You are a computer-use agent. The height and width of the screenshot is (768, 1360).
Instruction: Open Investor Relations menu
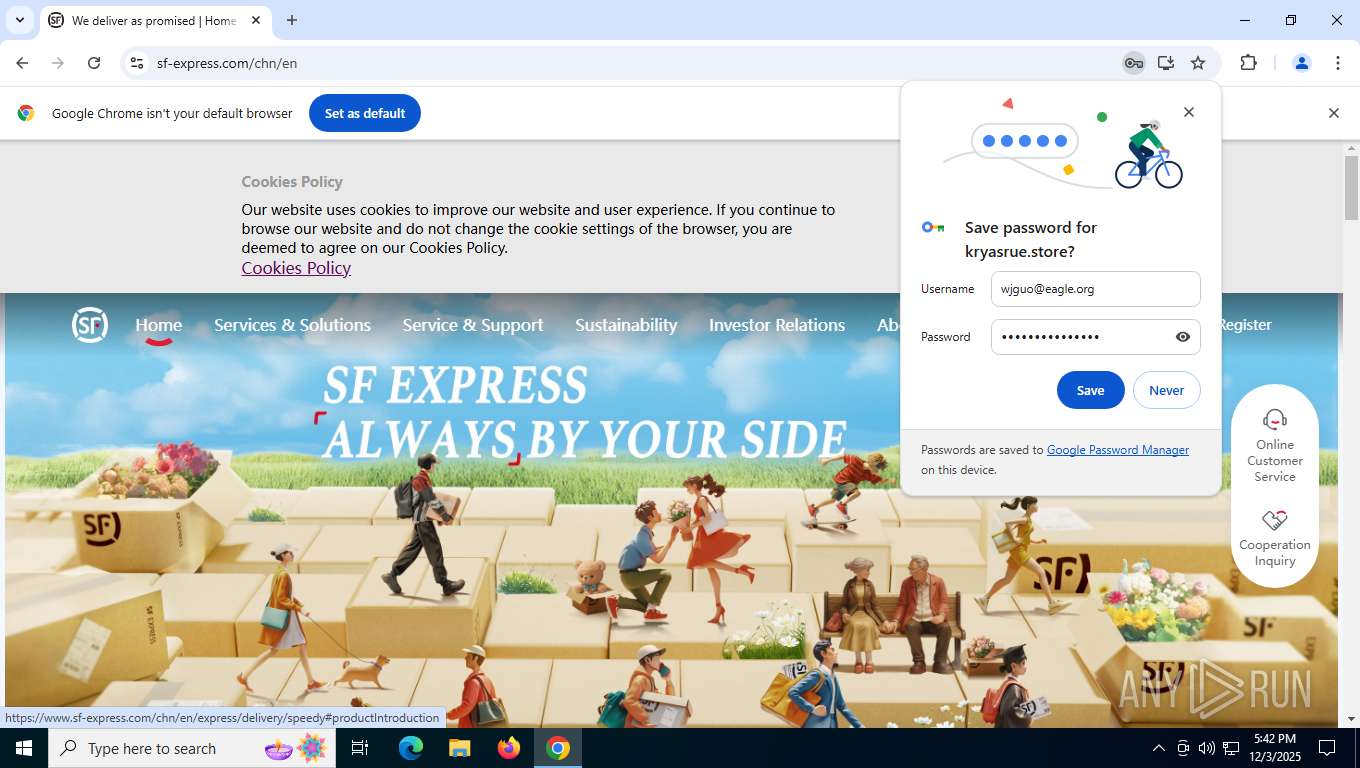pyautogui.click(x=777, y=325)
